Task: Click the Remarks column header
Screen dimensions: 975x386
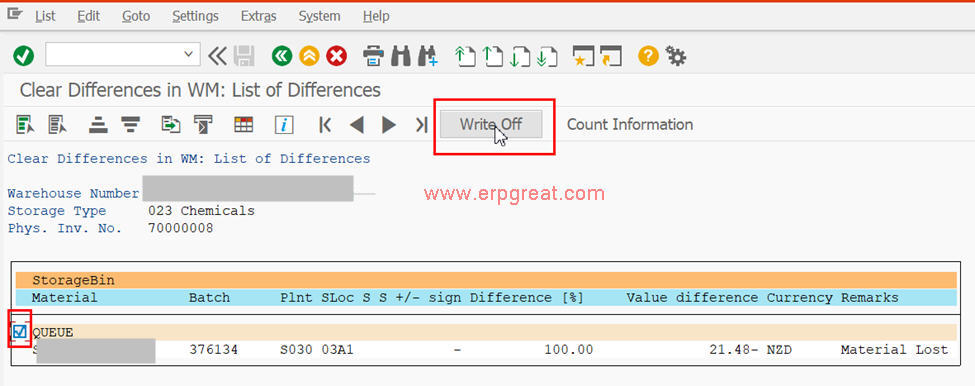Action: [x=869, y=298]
